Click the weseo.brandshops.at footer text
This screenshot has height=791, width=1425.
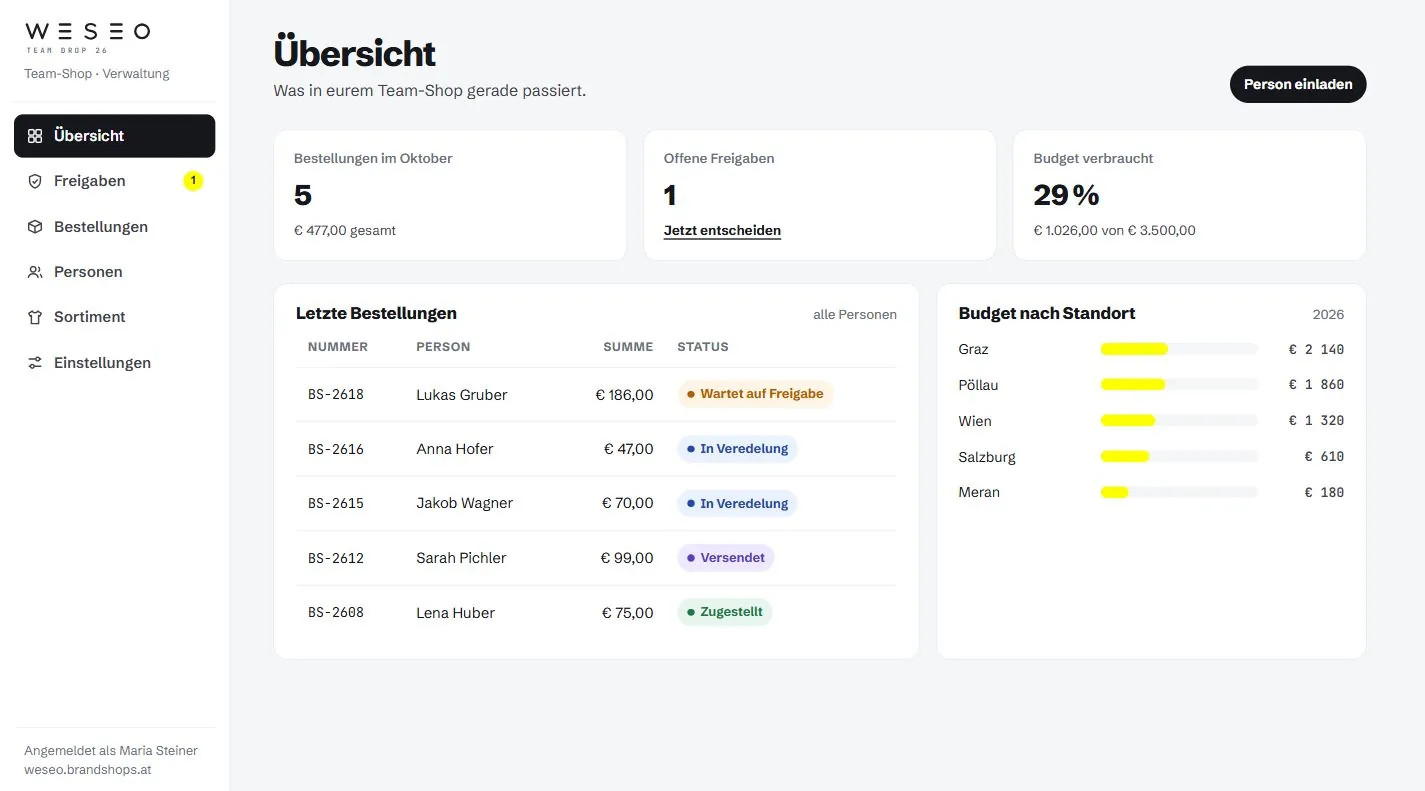[x=88, y=770]
